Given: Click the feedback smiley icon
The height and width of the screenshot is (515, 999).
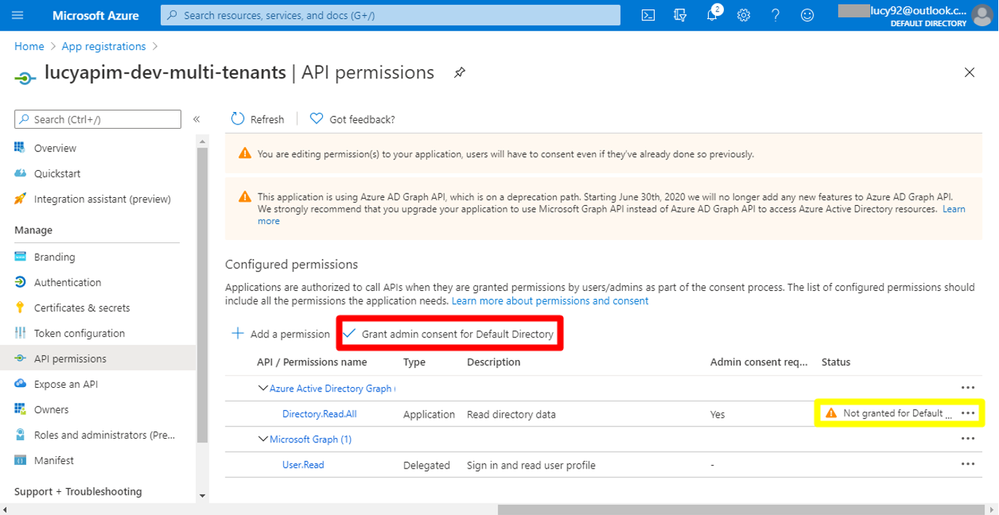Looking at the screenshot, I should coord(807,16).
